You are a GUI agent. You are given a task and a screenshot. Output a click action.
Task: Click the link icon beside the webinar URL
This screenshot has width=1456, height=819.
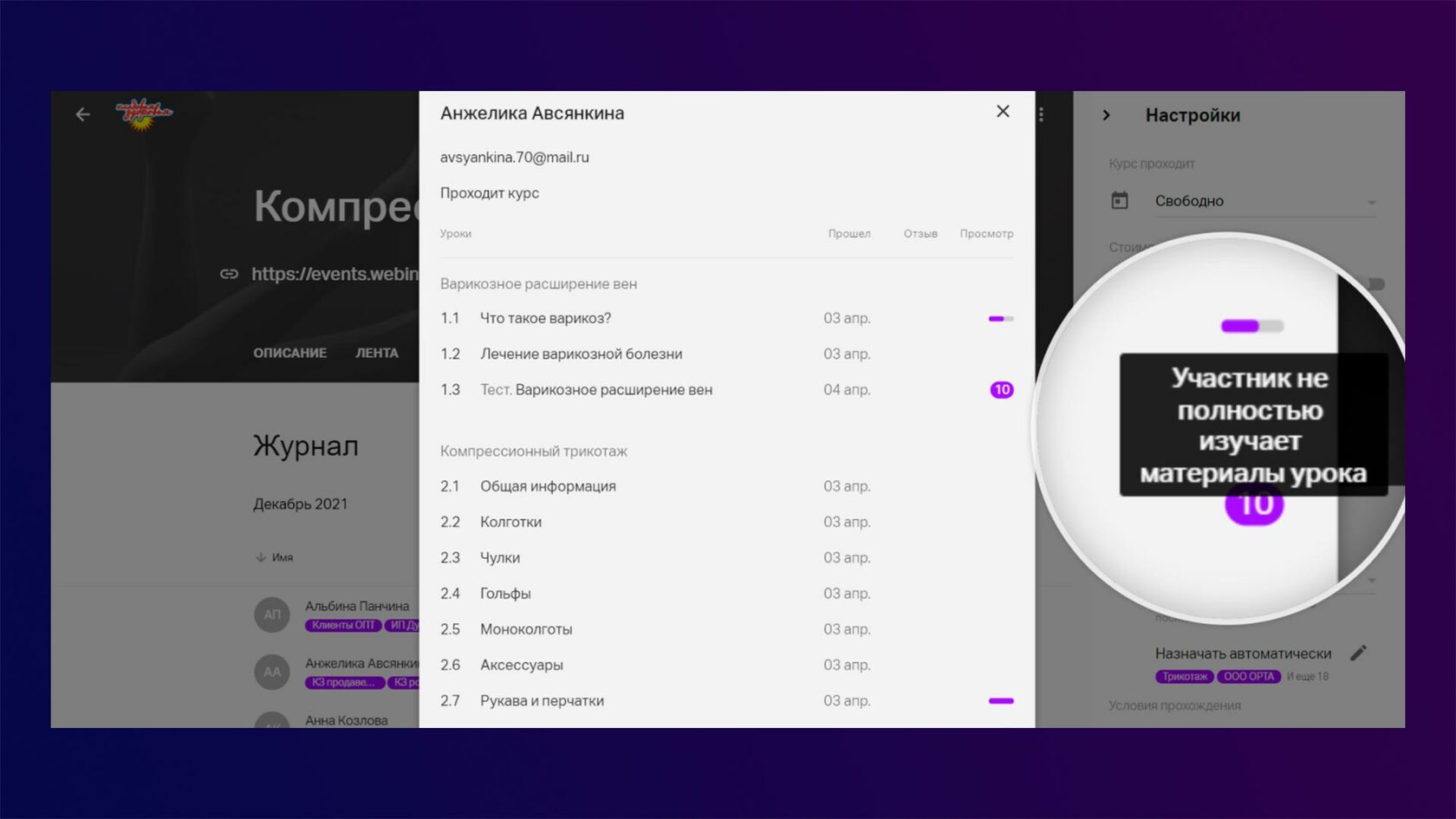coord(229,274)
